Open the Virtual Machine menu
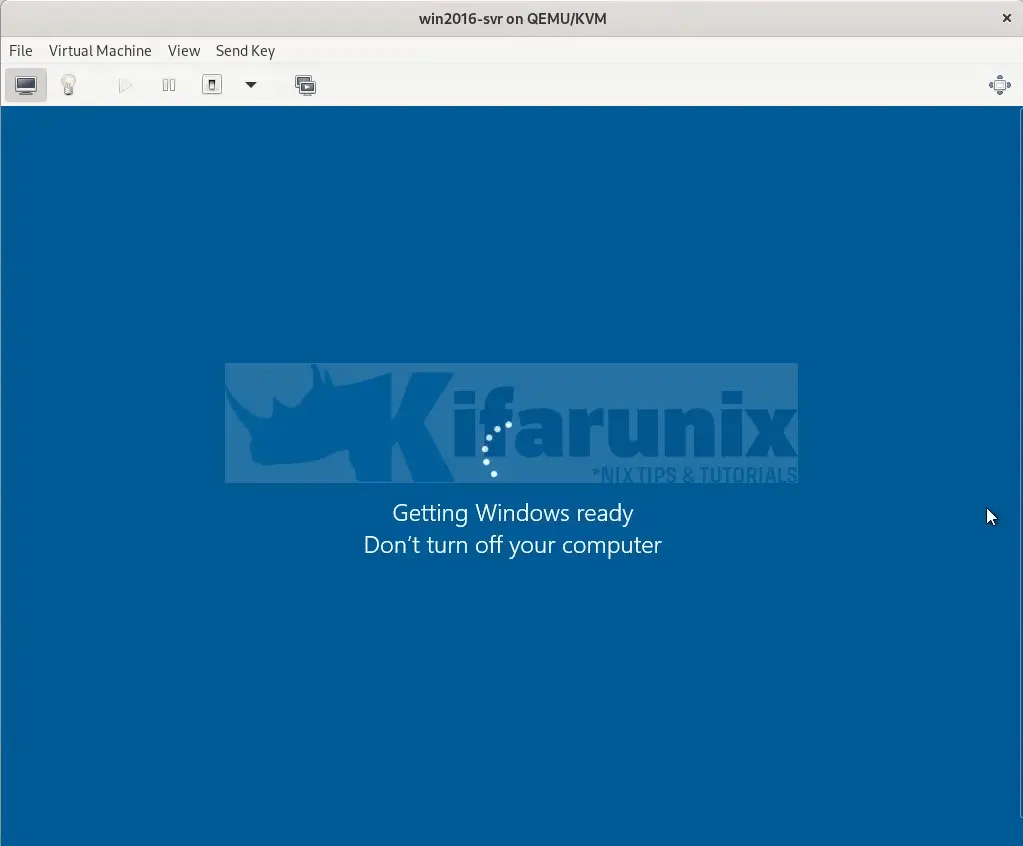1023x846 pixels. (100, 51)
